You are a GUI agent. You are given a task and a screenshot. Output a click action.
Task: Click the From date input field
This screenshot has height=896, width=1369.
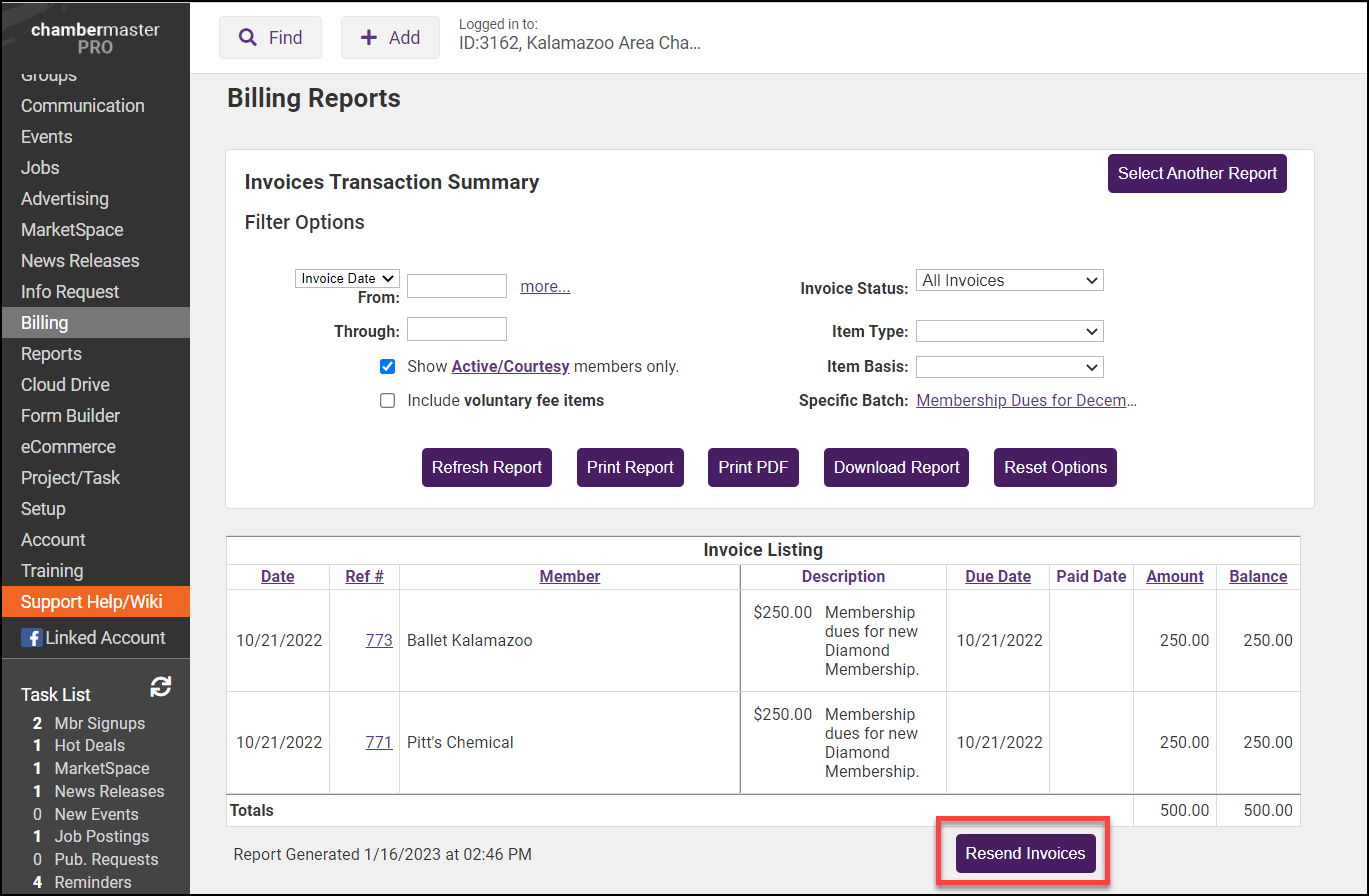click(x=456, y=286)
